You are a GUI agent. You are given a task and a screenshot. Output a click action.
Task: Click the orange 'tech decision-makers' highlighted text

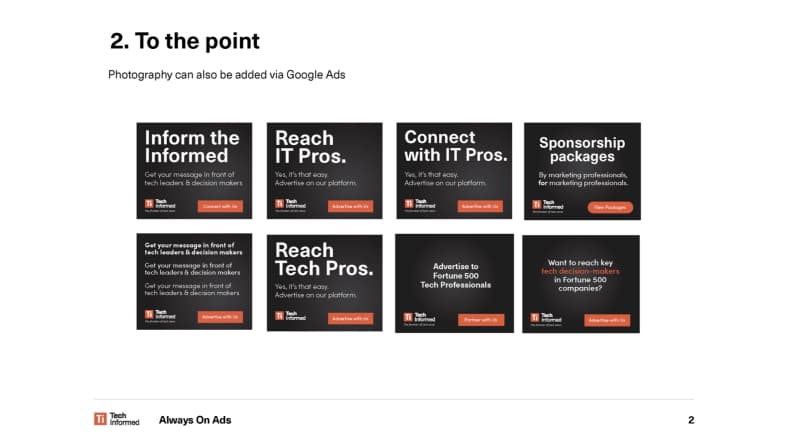580,271
